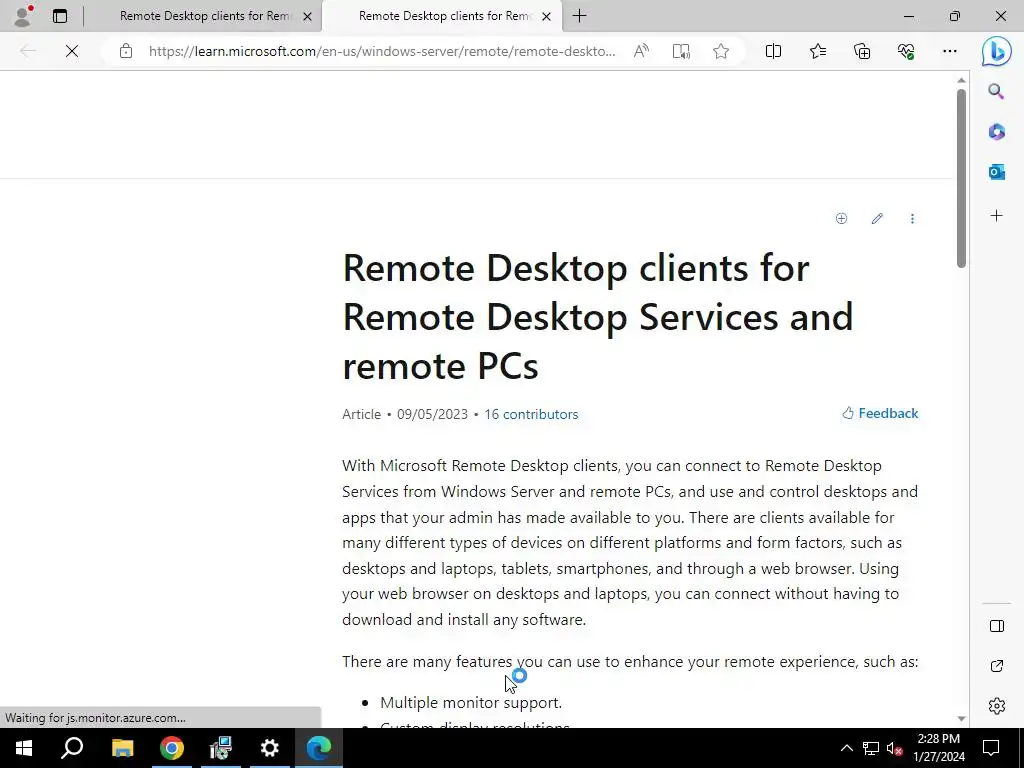The height and width of the screenshot is (768, 1024).
Task: Click the scrollbar up arrow
Action: click(961, 80)
